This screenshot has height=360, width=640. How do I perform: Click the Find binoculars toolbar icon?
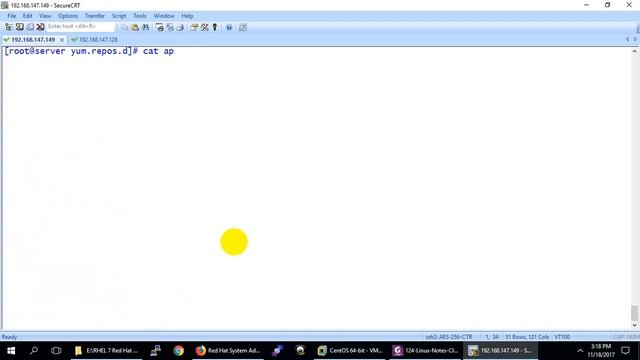point(145,27)
